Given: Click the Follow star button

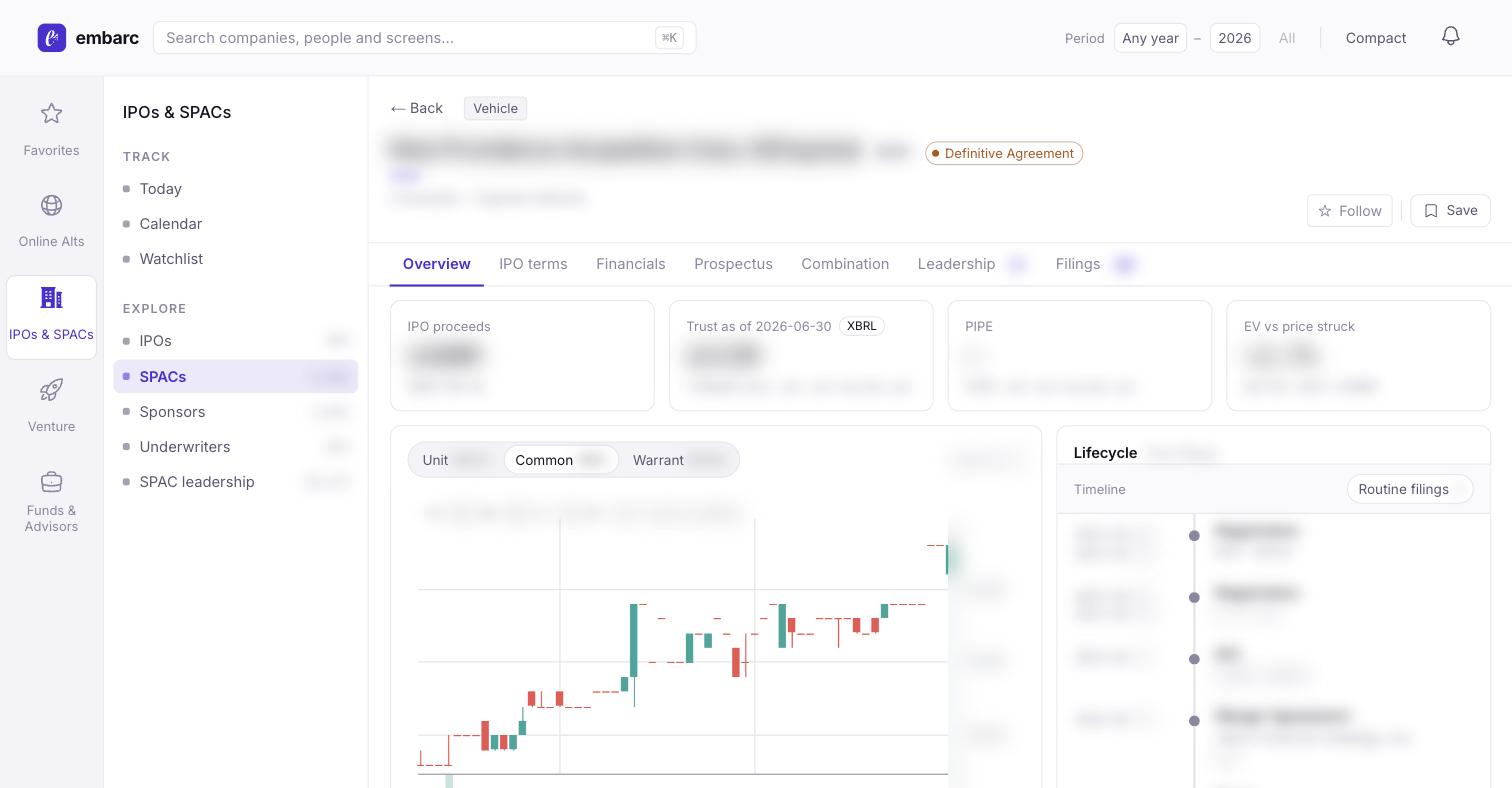Looking at the screenshot, I should 1350,211.
